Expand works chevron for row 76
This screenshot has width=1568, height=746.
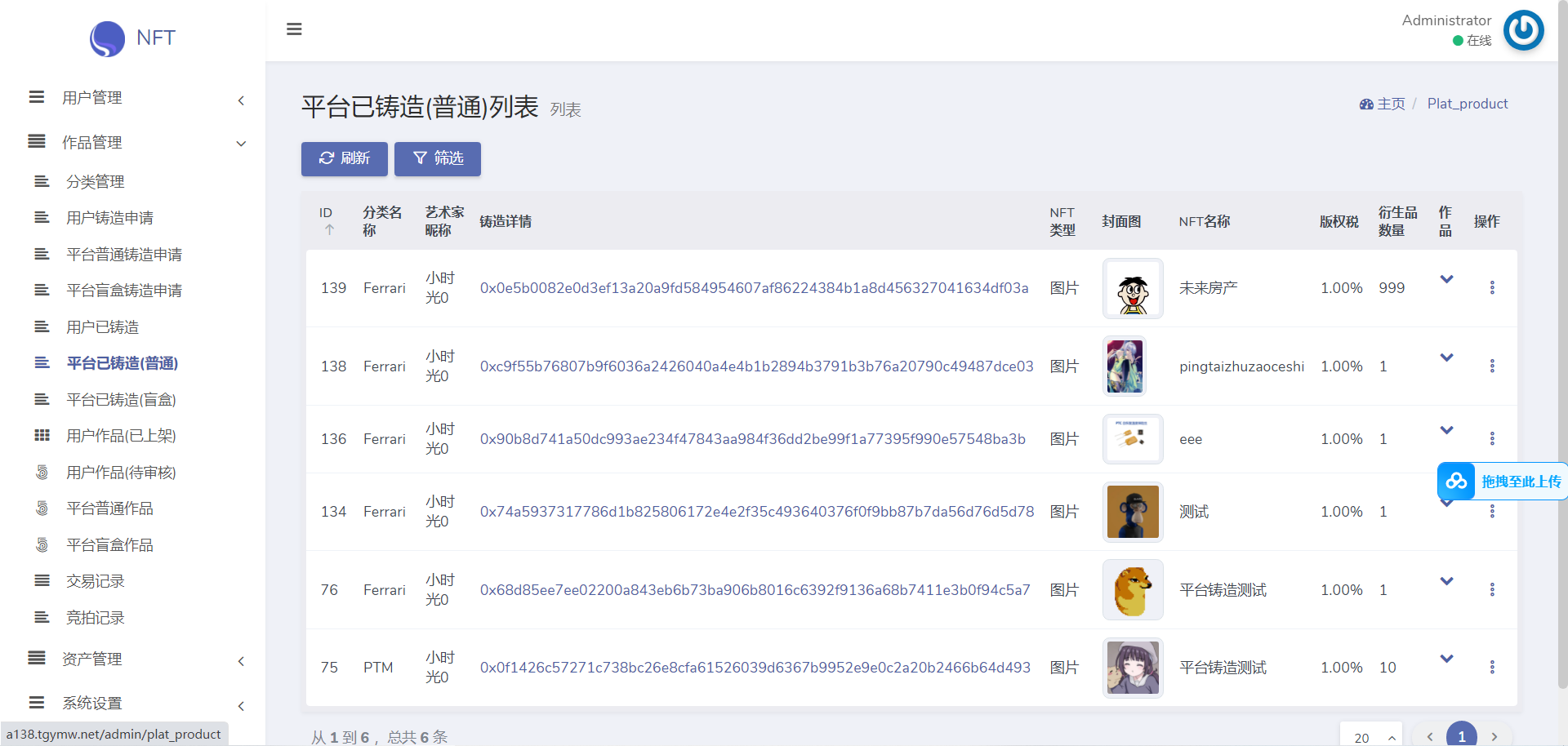tap(1446, 581)
